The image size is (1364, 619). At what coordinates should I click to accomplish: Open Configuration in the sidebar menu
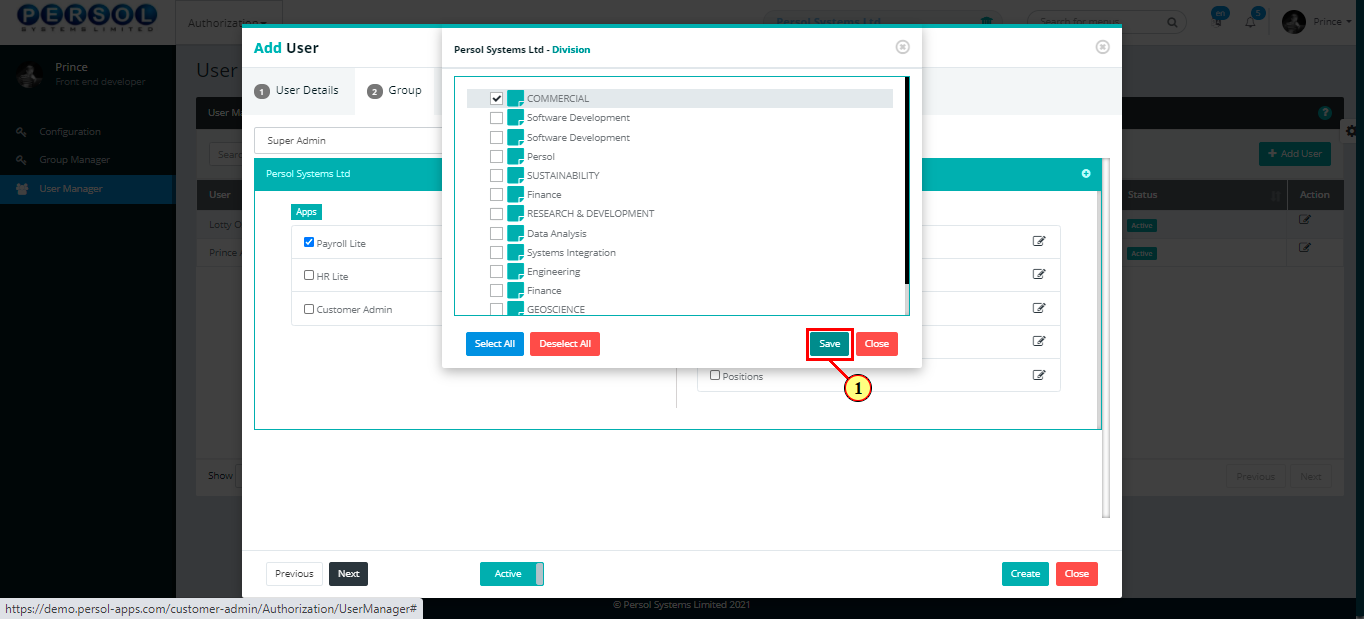click(x=70, y=131)
